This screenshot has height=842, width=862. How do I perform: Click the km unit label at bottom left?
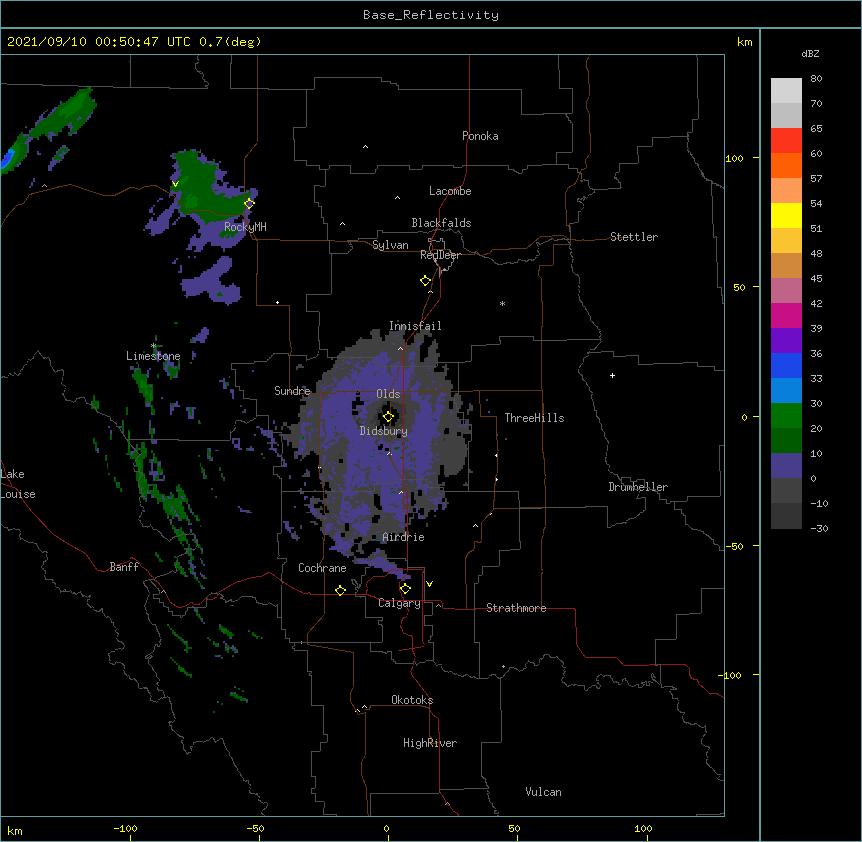click(15, 830)
